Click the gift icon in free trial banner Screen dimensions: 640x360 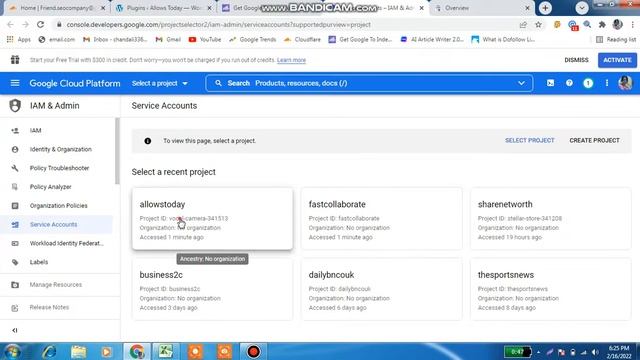tap(15, 60)
